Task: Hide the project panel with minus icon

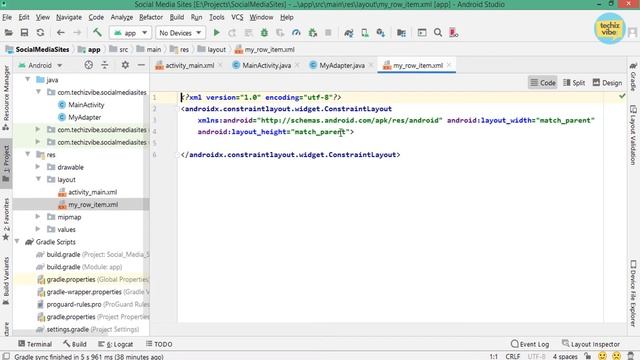Action: pos(141,65)
